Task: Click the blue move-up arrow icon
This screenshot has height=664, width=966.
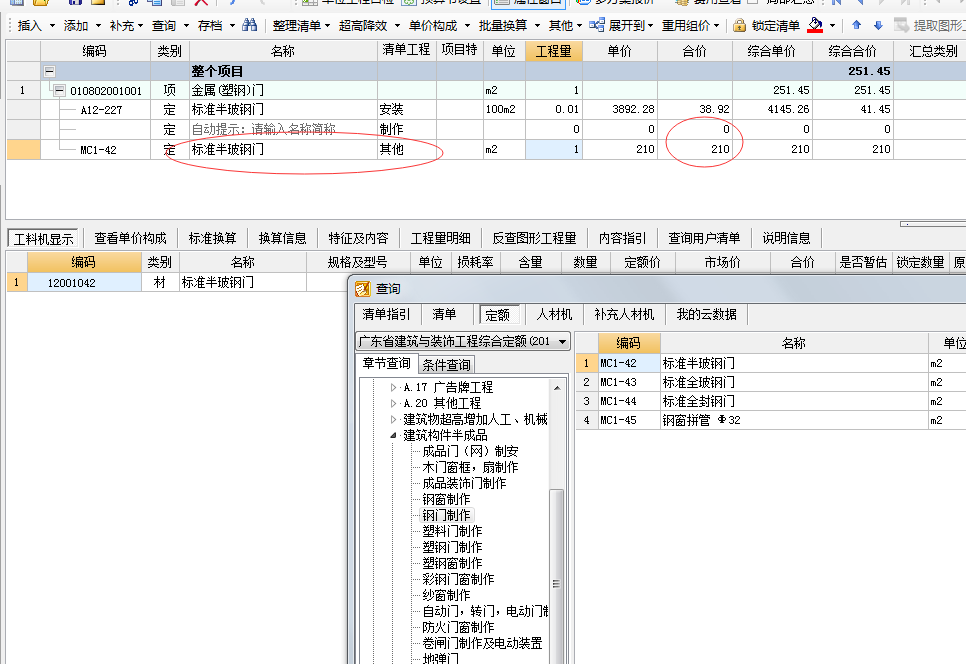Action: 857,25
